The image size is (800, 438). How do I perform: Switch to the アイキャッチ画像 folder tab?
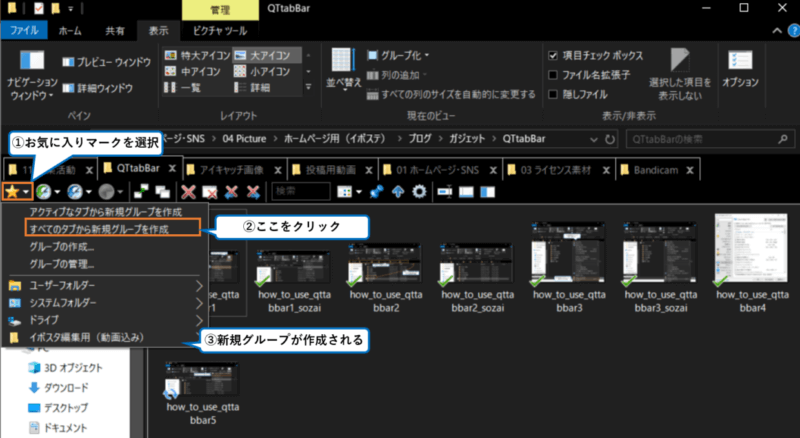coord(233,170)
